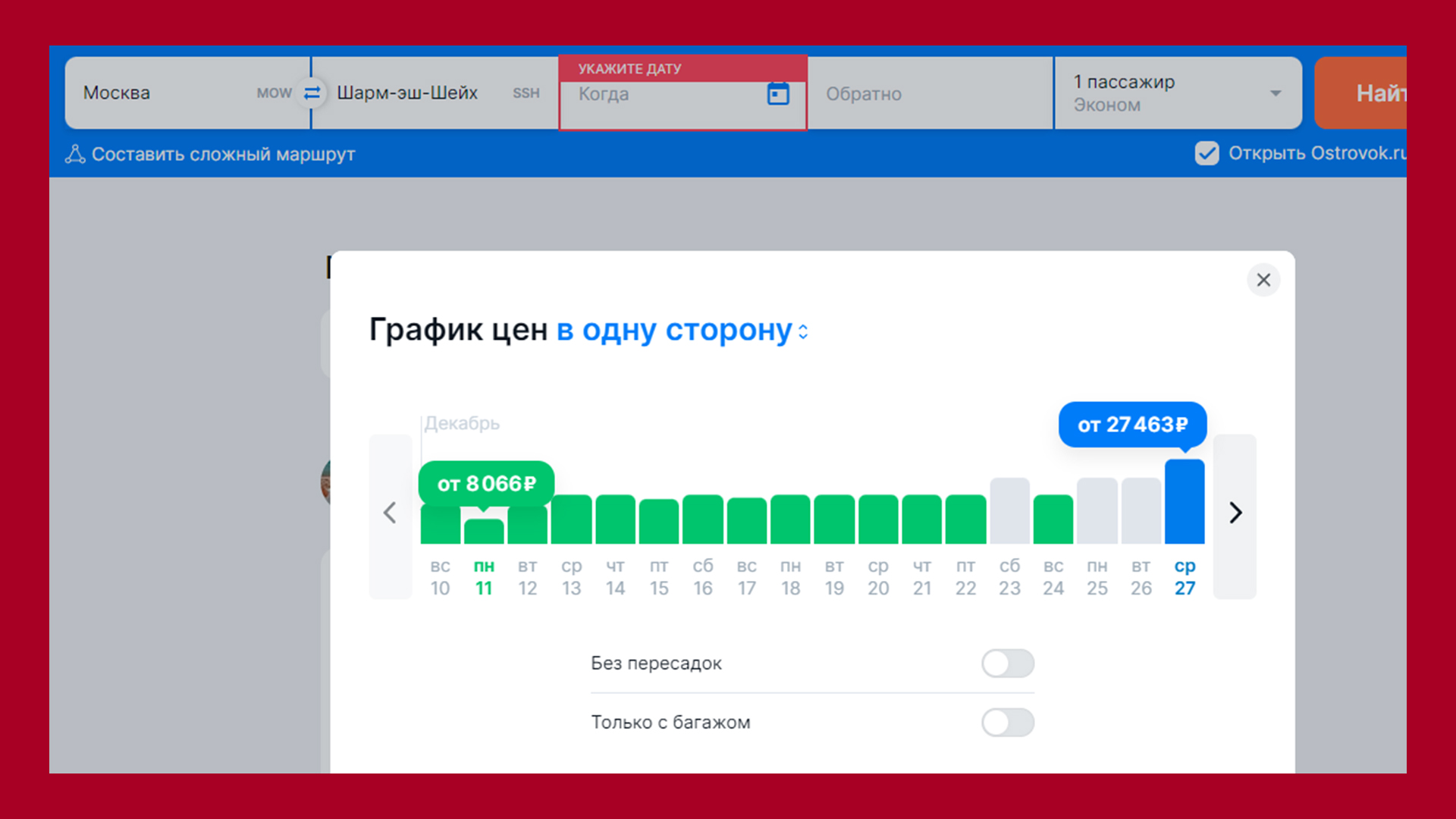
Task: Select the price bar for December 14
Action: pos(615,519)
